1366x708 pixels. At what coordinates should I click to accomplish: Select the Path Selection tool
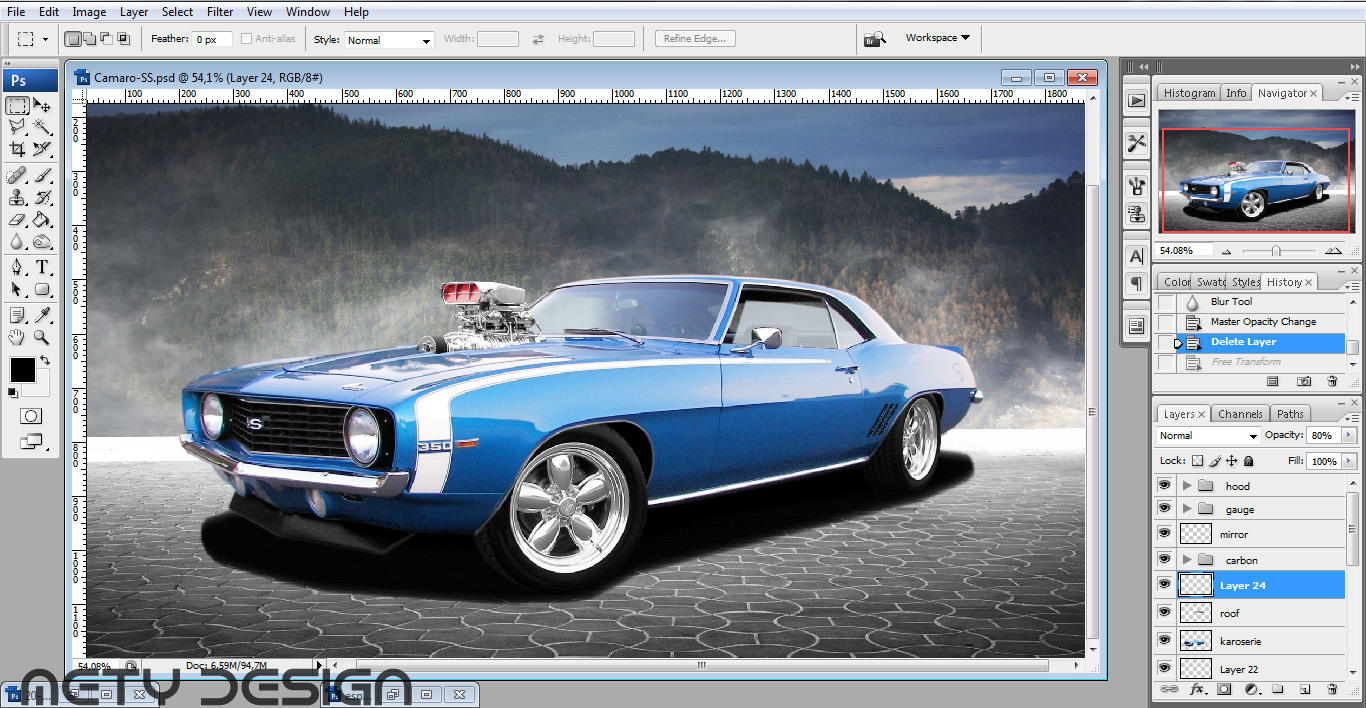pos(18,290)
